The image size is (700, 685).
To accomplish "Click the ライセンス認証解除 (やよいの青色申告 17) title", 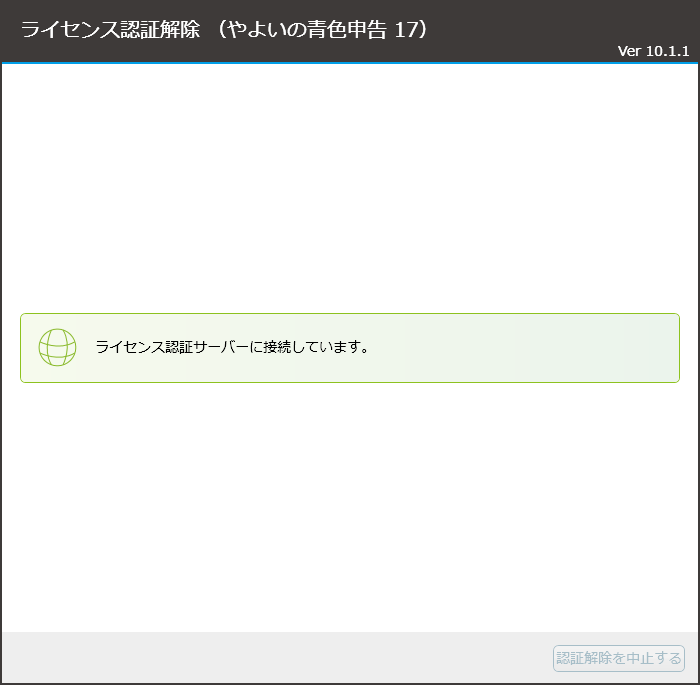I will click(224, 30).
